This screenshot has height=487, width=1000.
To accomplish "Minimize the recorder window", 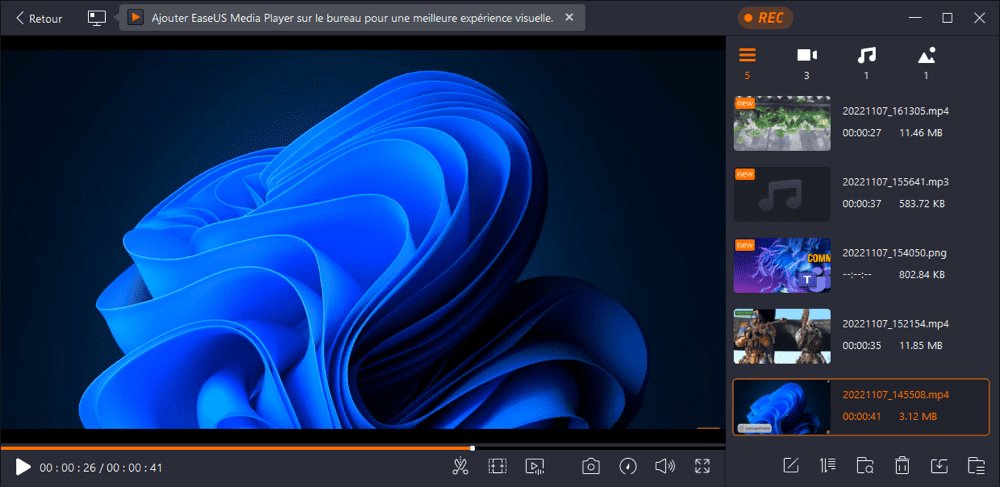I will coord(915,18).
